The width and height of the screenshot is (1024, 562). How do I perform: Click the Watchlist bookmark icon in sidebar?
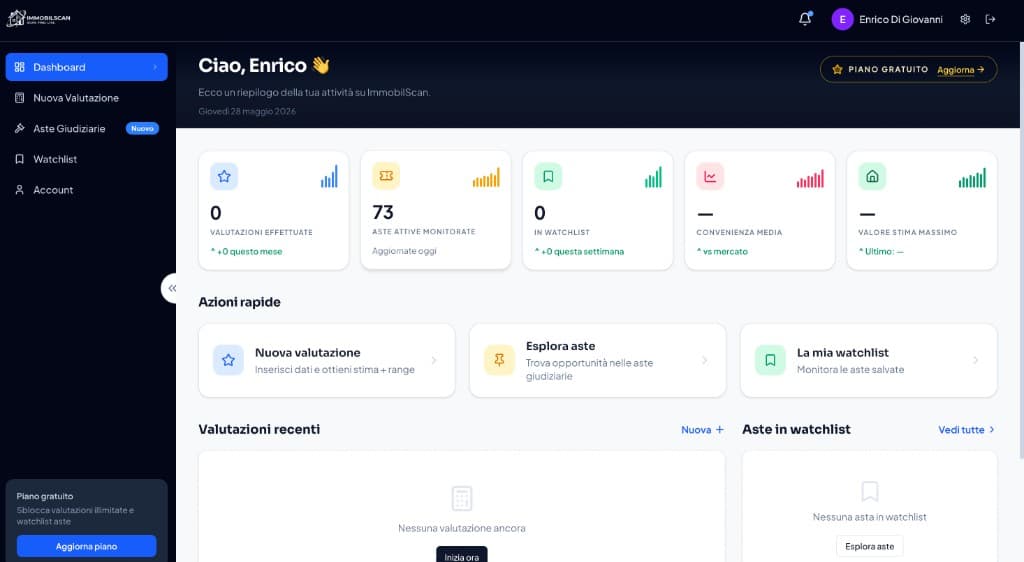pyautogui.click(x=20, y=159)
